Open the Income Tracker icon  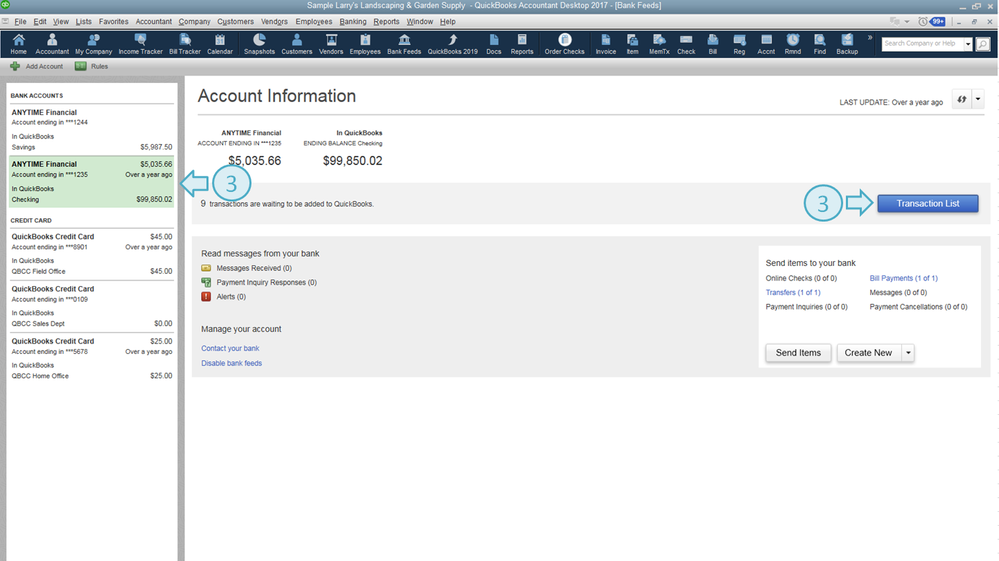pos(140,44)
